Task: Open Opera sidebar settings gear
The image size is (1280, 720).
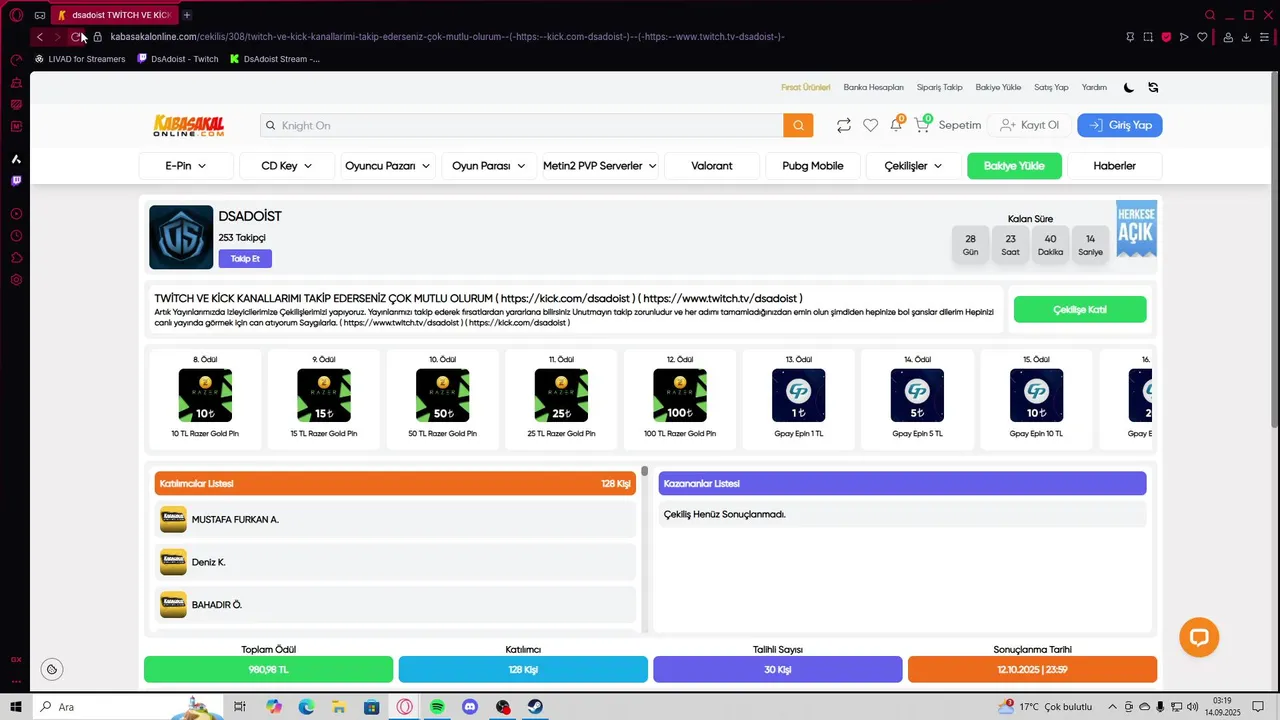Action: (x=16, y=280)
